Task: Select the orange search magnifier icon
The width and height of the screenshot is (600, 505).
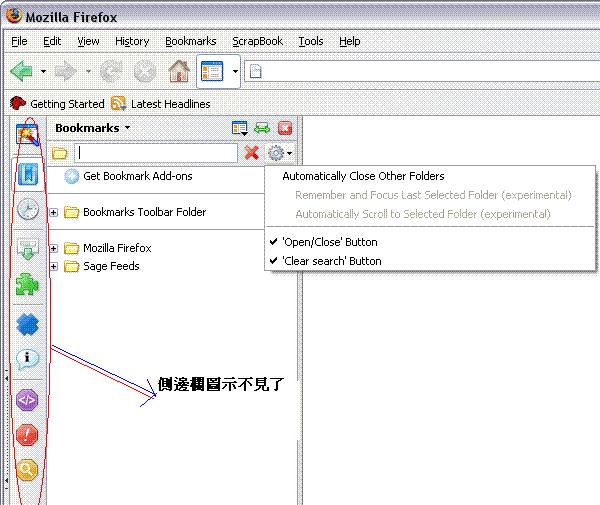Action: [27, 469]
